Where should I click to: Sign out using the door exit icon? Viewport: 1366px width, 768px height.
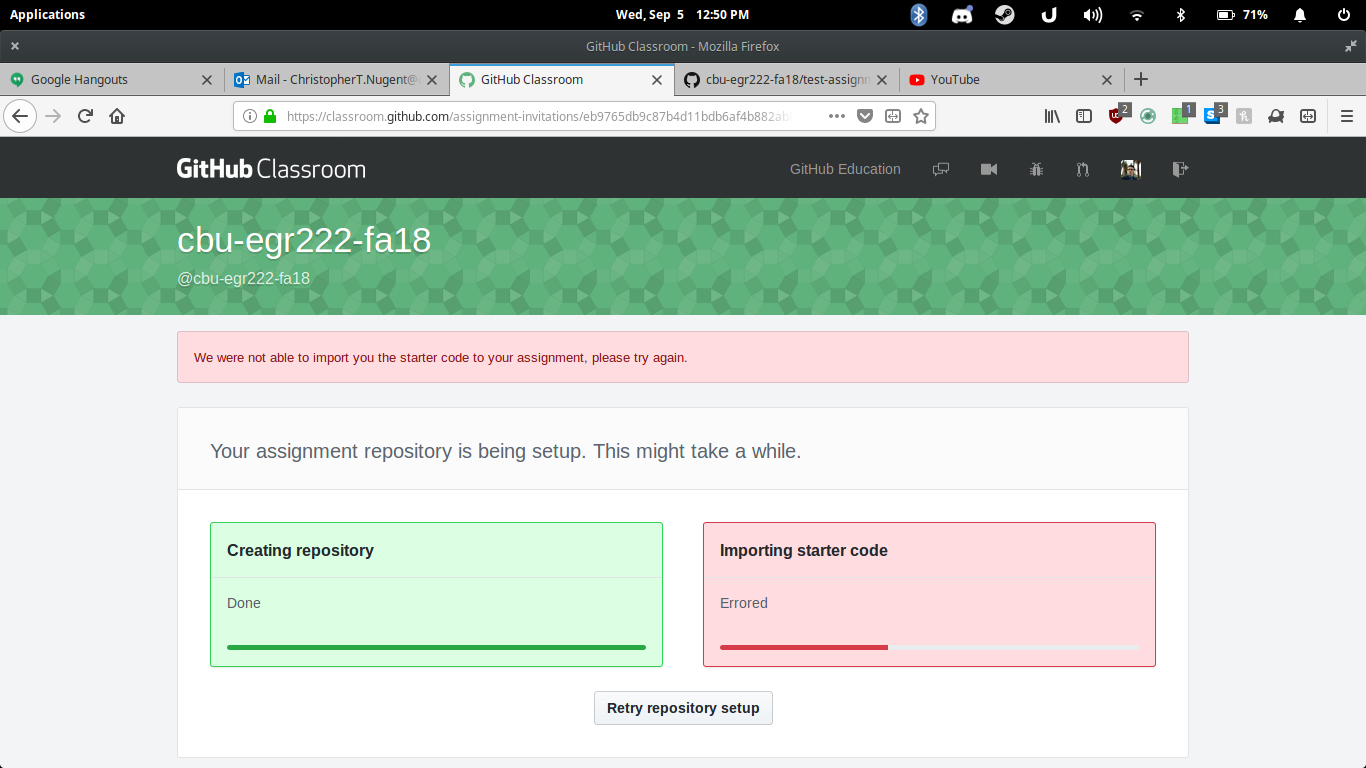click(x=1180, y=169)
